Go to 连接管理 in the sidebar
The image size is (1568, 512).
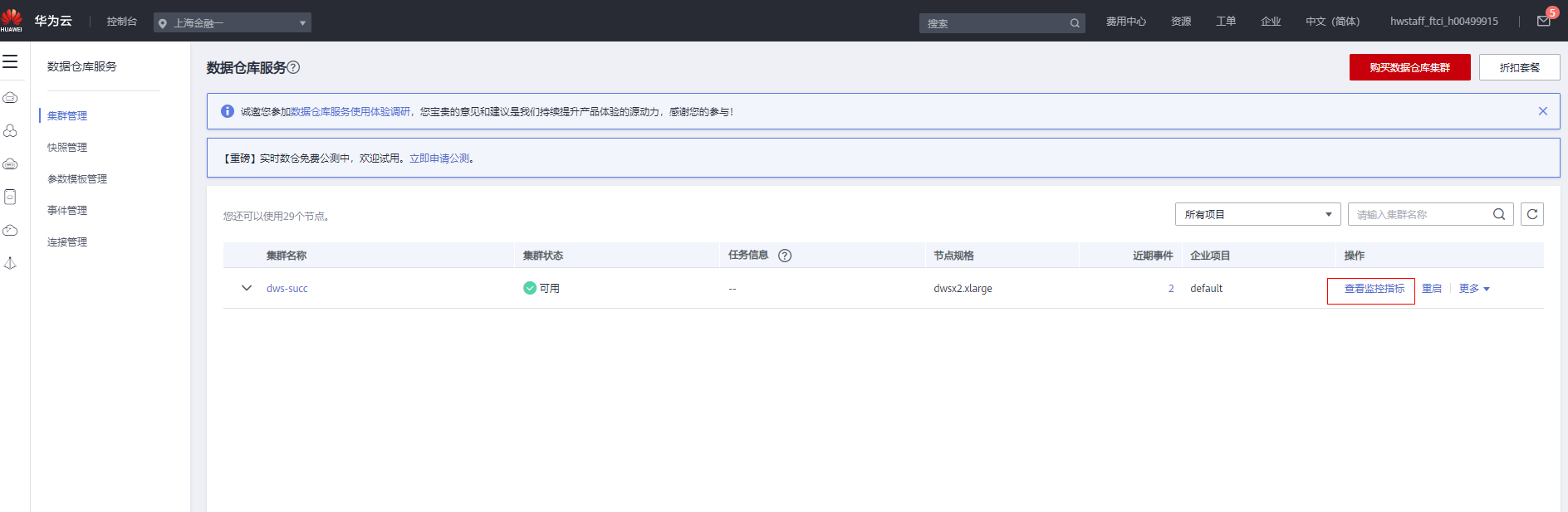[x=67, y=242]
